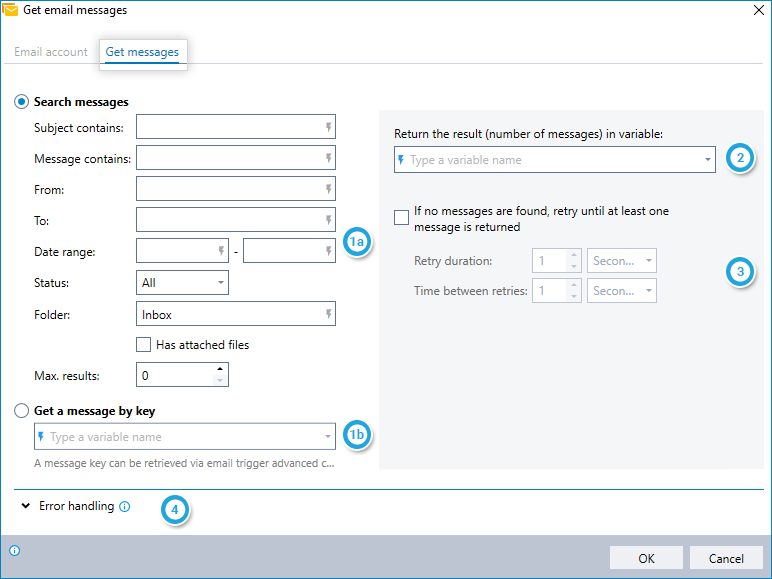The width and height of the screenshot is (772, 579).
Task: Click the variable icon in Message contains field
Action: tap(328, 158)
